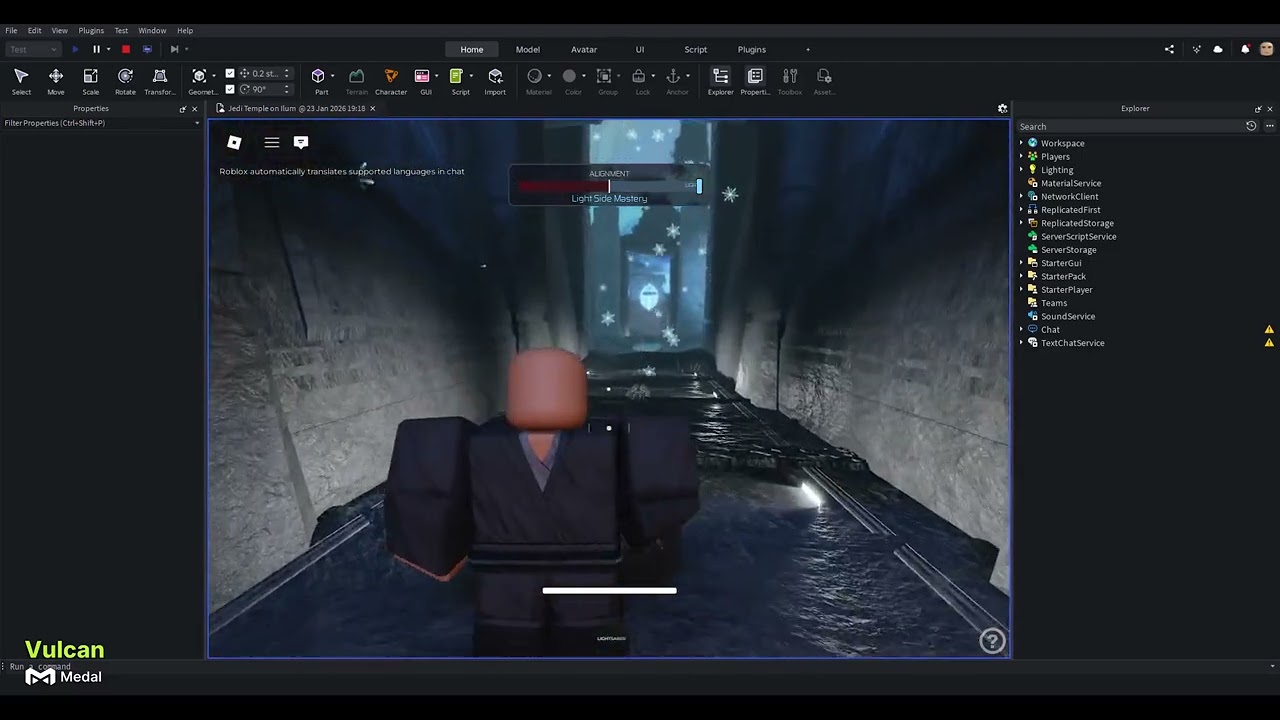Toggle the Explorer panel button
The image size is (1280, 720).
(720, 81)
